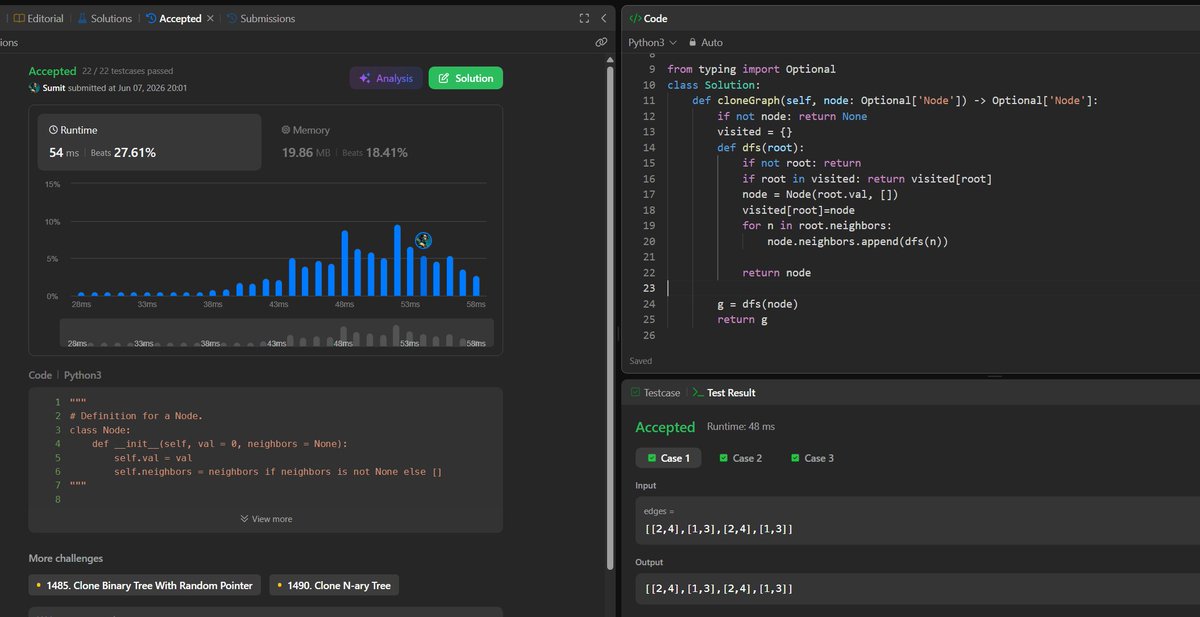Collapse the left panel with chevron arrow

603,18
